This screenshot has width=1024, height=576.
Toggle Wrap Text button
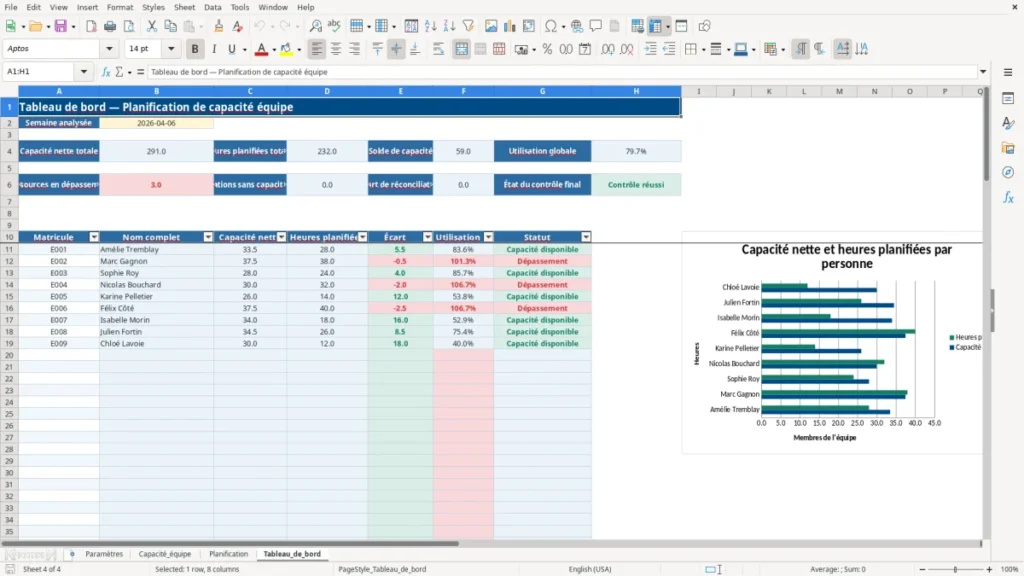point(438,49)
